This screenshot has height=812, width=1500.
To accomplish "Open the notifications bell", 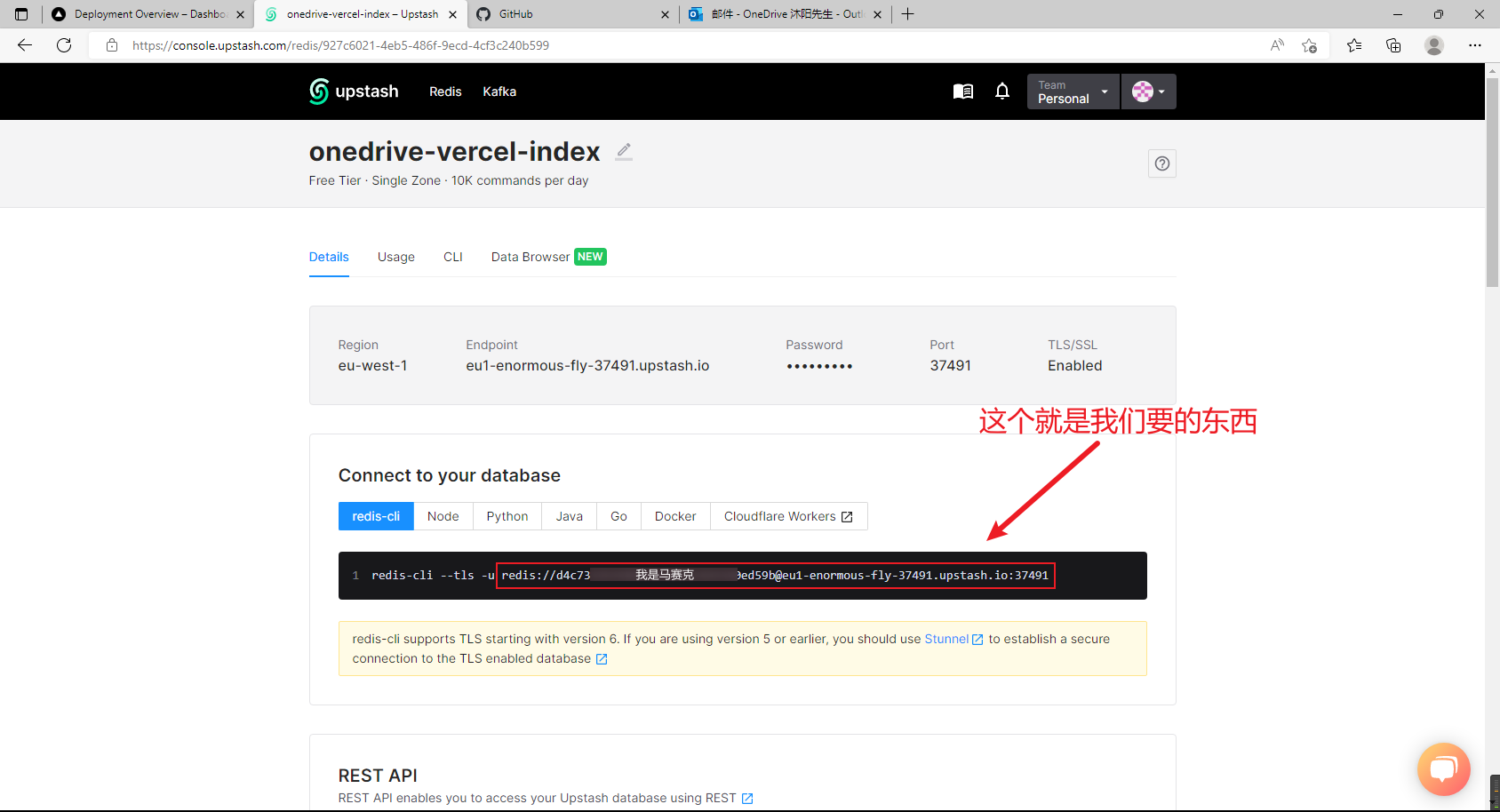I will pyautogui.click(x=1002, y=91).
